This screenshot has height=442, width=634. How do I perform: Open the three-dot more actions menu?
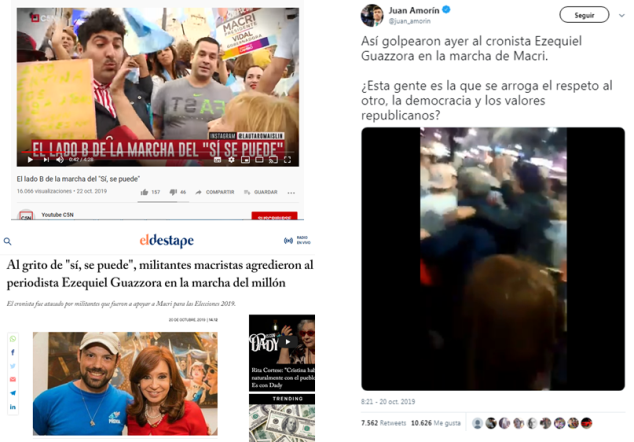pos(291,193)
